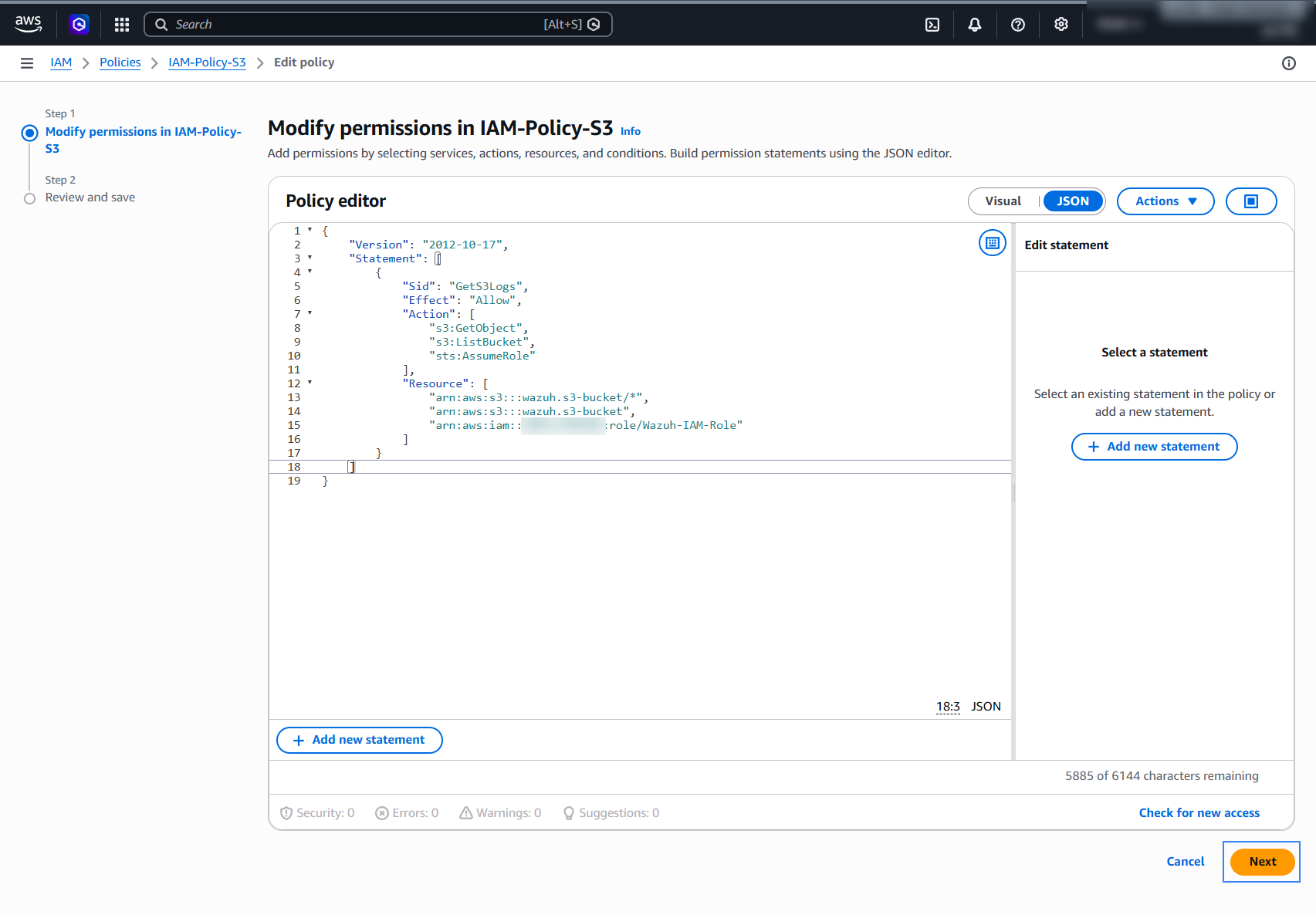The width and height of the screenshot is (1316, 915).
Task: Collapse the Resource array fold on line 12
Action: [310, 383]
